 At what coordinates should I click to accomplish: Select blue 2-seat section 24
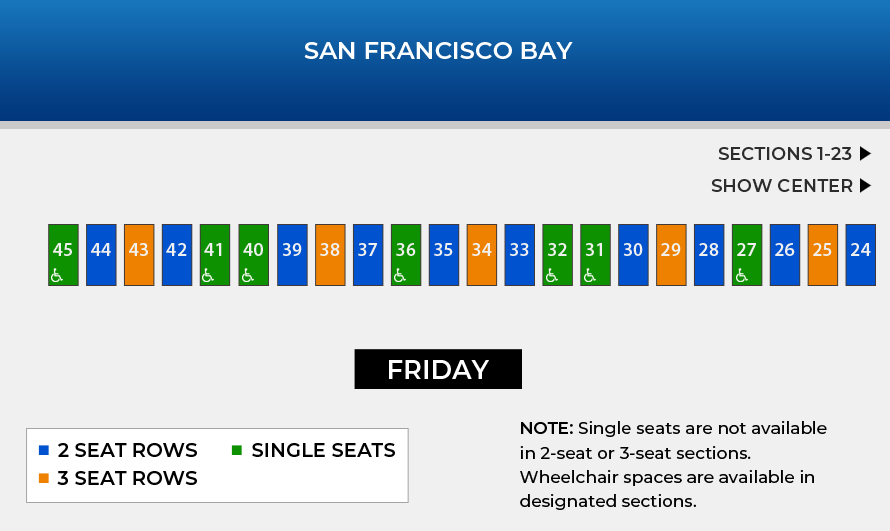(x=860, y=255)
